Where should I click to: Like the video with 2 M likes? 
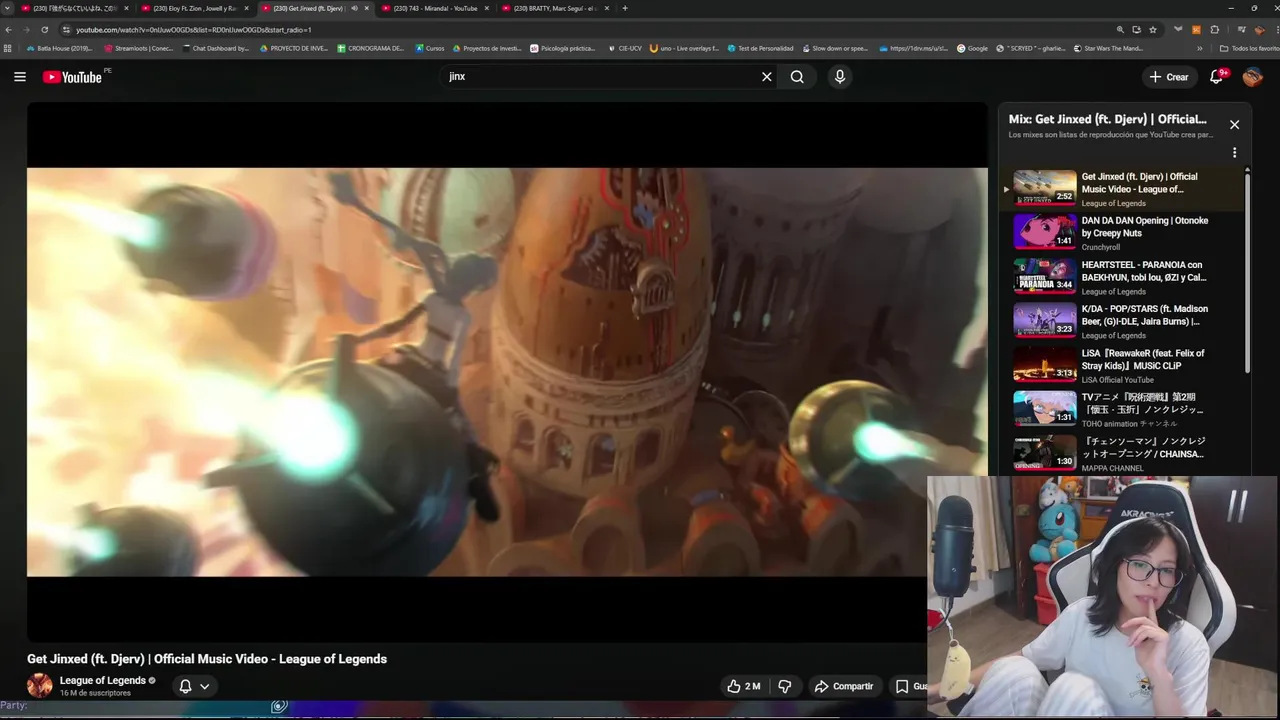(x=743, y=686)
